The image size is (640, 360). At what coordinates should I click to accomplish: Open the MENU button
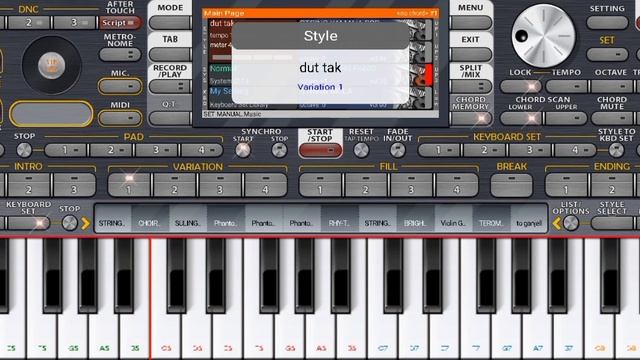click(x=471, y=22)
